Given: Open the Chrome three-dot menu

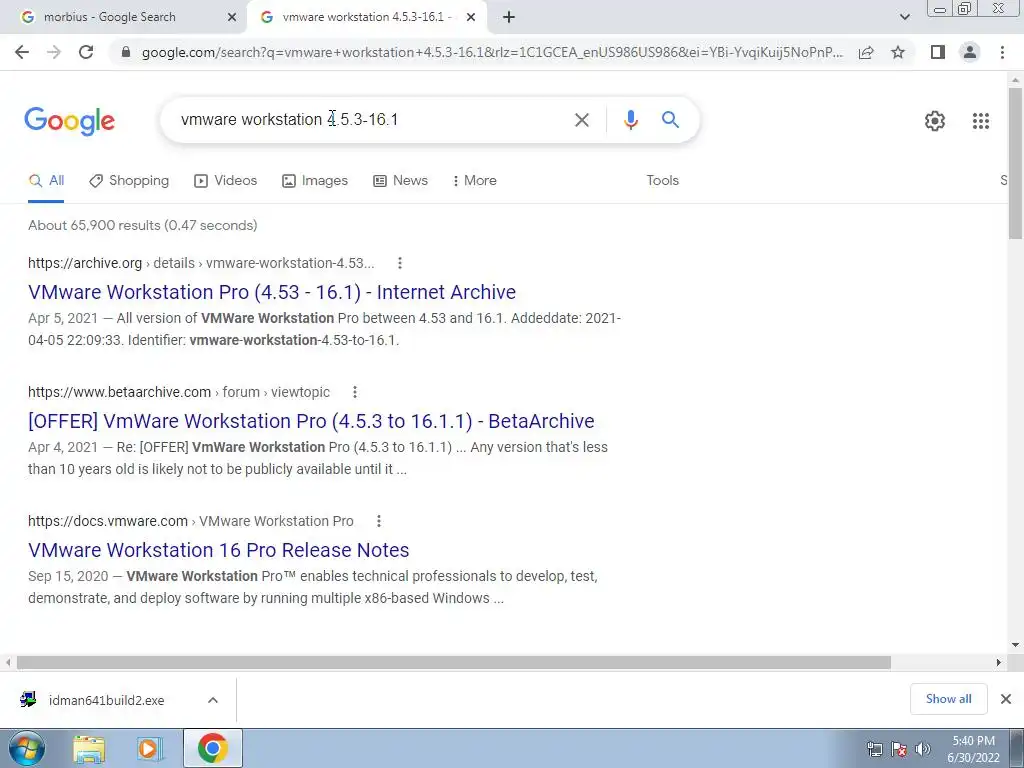Looking at the screenshot, I should (1002, 52).
